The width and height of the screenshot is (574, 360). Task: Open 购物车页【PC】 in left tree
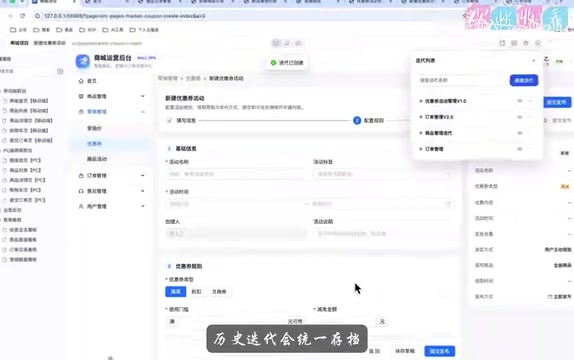pyautogui.click(x=25, y=190)
